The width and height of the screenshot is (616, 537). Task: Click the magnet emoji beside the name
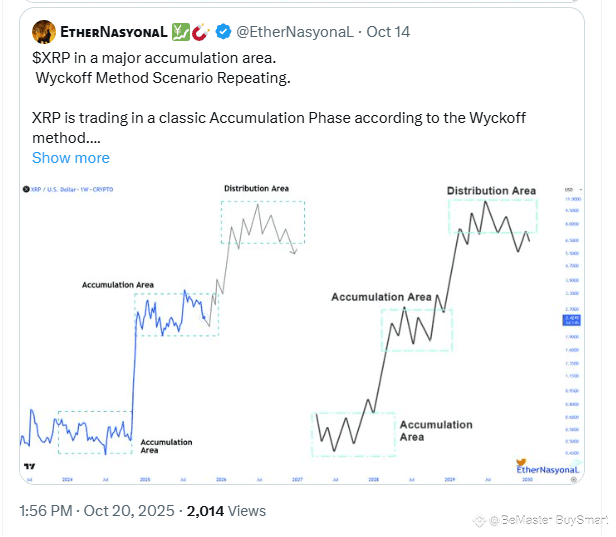point(202,32)
